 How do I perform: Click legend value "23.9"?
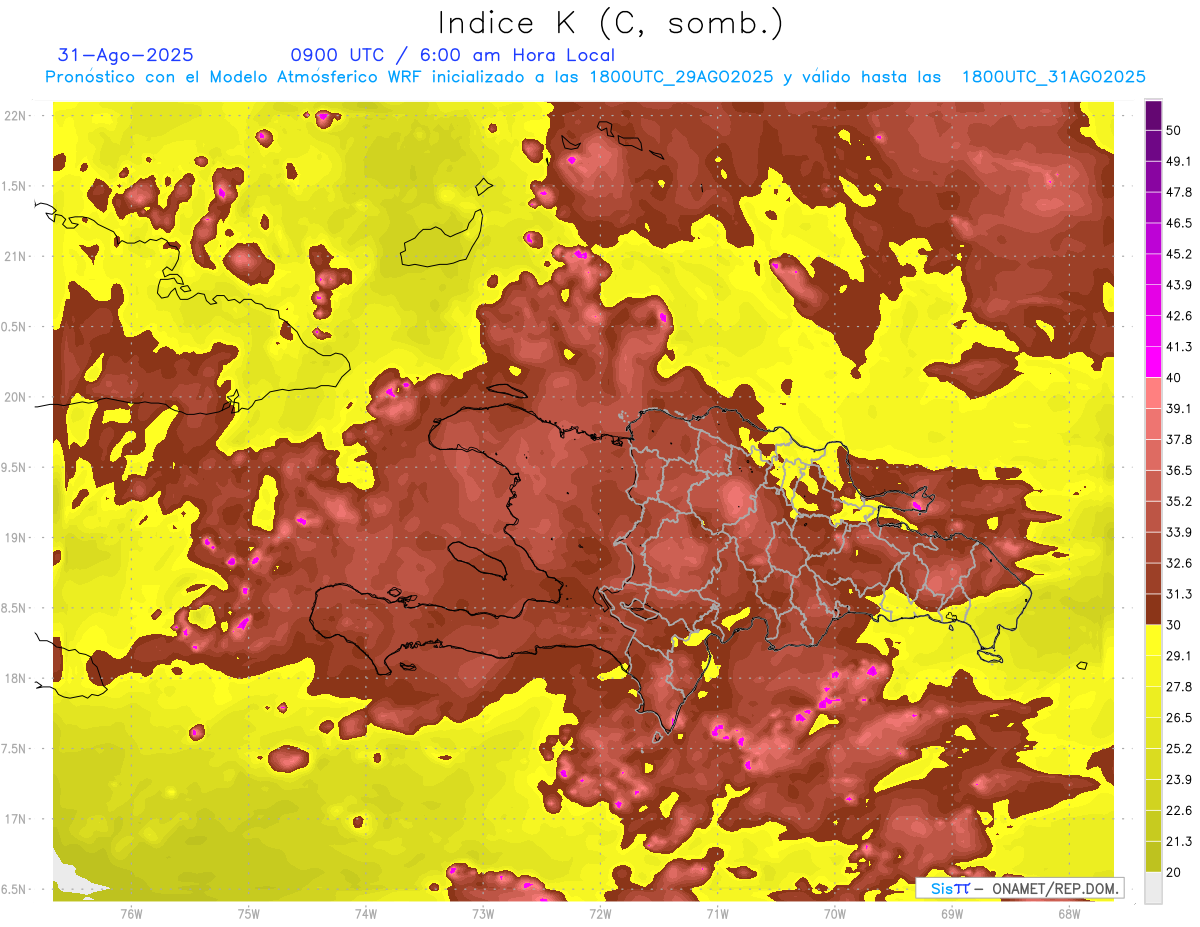point(1179,779)
